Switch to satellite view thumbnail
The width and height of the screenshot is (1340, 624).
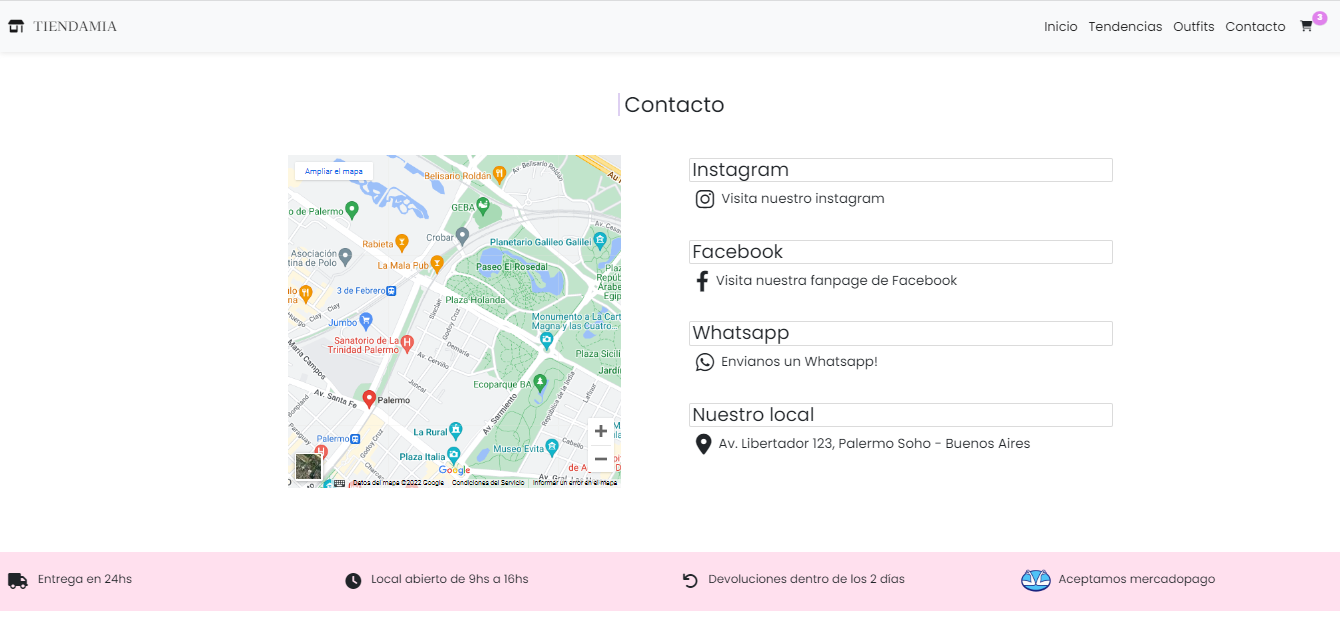(309, 466)
